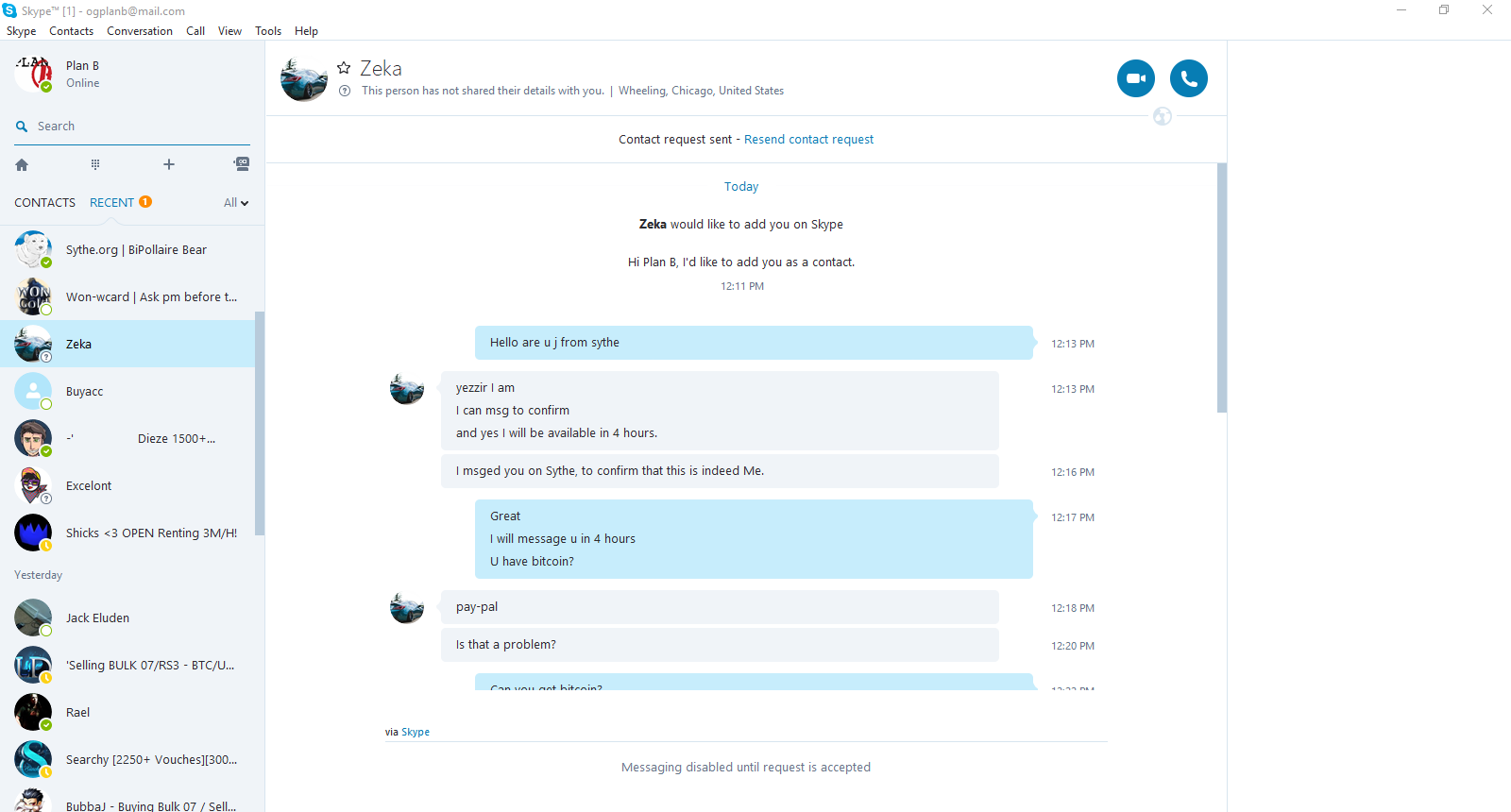Expand the All filter dropdown
This screenshot has height=812, width=1511.
coord(236,203)
